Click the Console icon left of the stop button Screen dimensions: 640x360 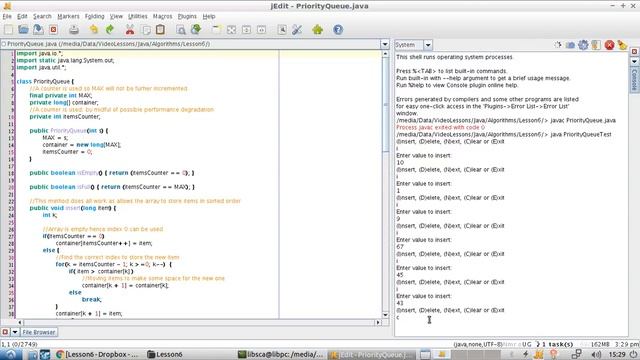pyautogui.click(x=596, y=45)
